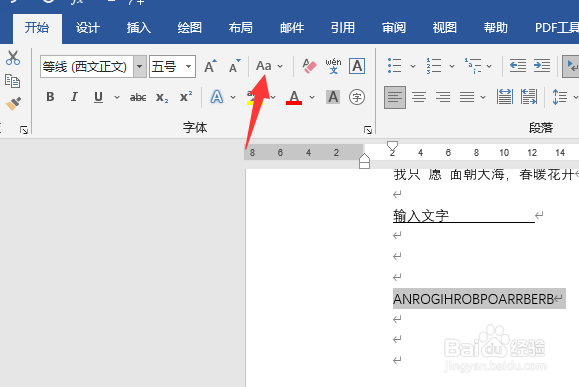Expand underline style dropdown arrow
The height and width of the screenshot is (387, 579).
117,97
